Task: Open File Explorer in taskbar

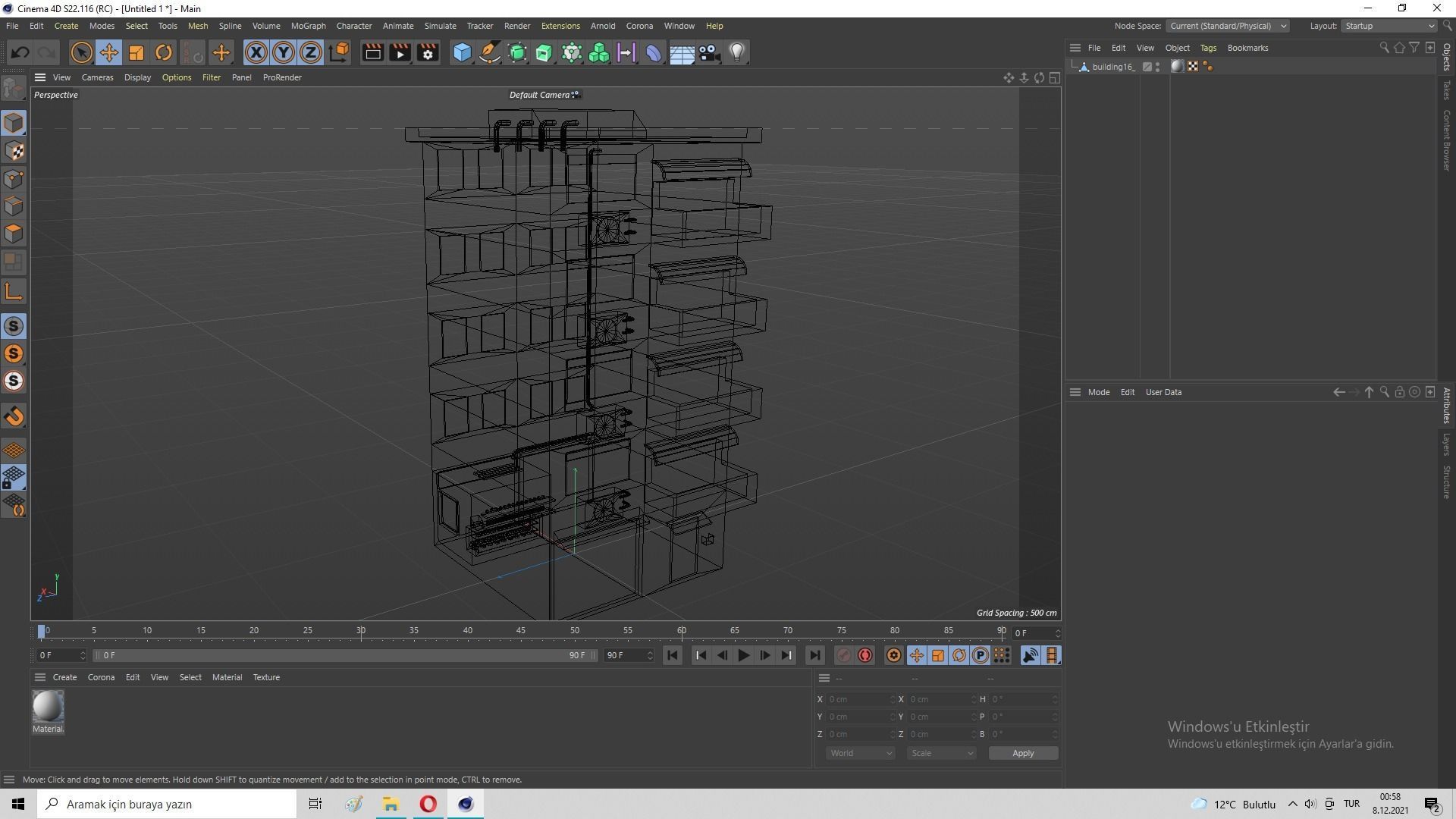Action: (x=391, y=805)
